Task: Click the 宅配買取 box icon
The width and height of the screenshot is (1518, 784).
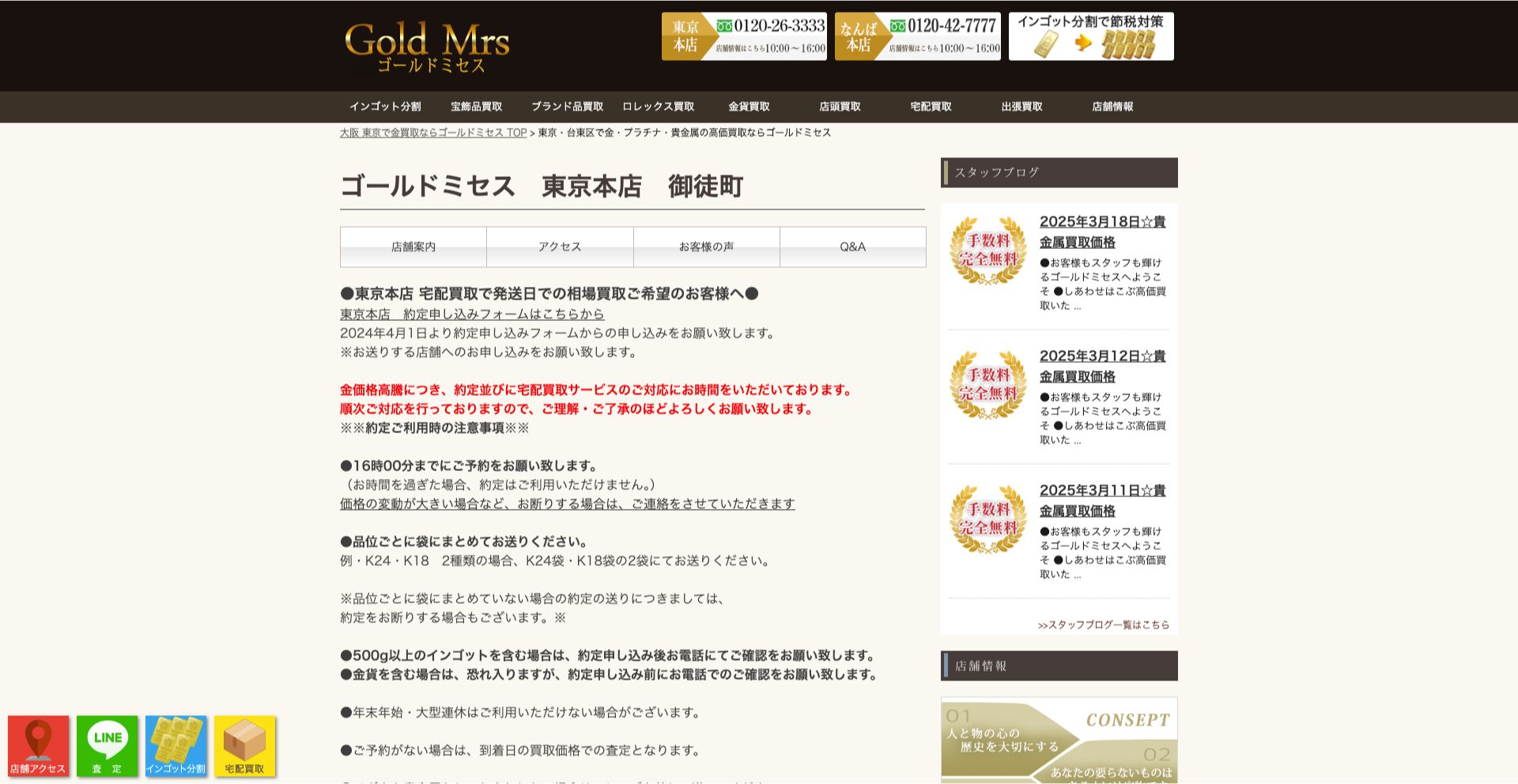Action: pyautogui.click(x=245, y=746)
